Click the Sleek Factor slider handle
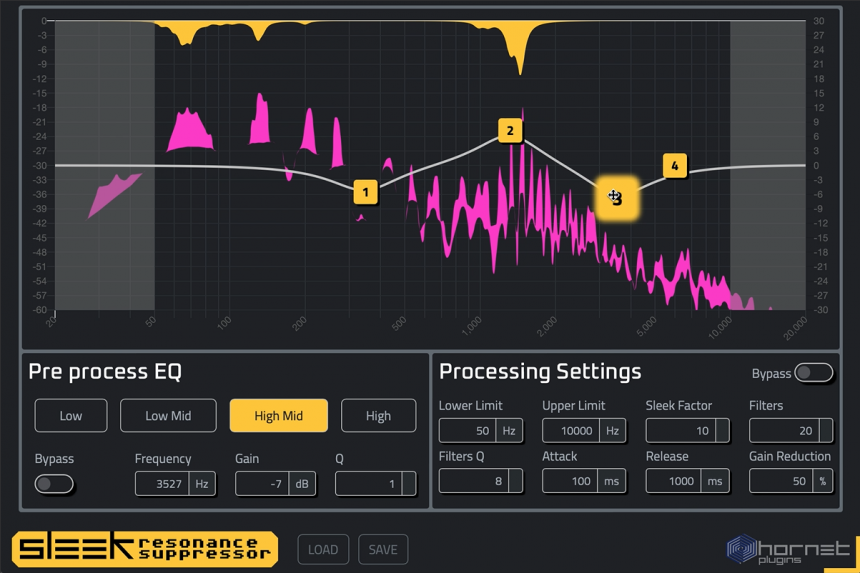This screenshot has width=860, height=573. (723, 431)
